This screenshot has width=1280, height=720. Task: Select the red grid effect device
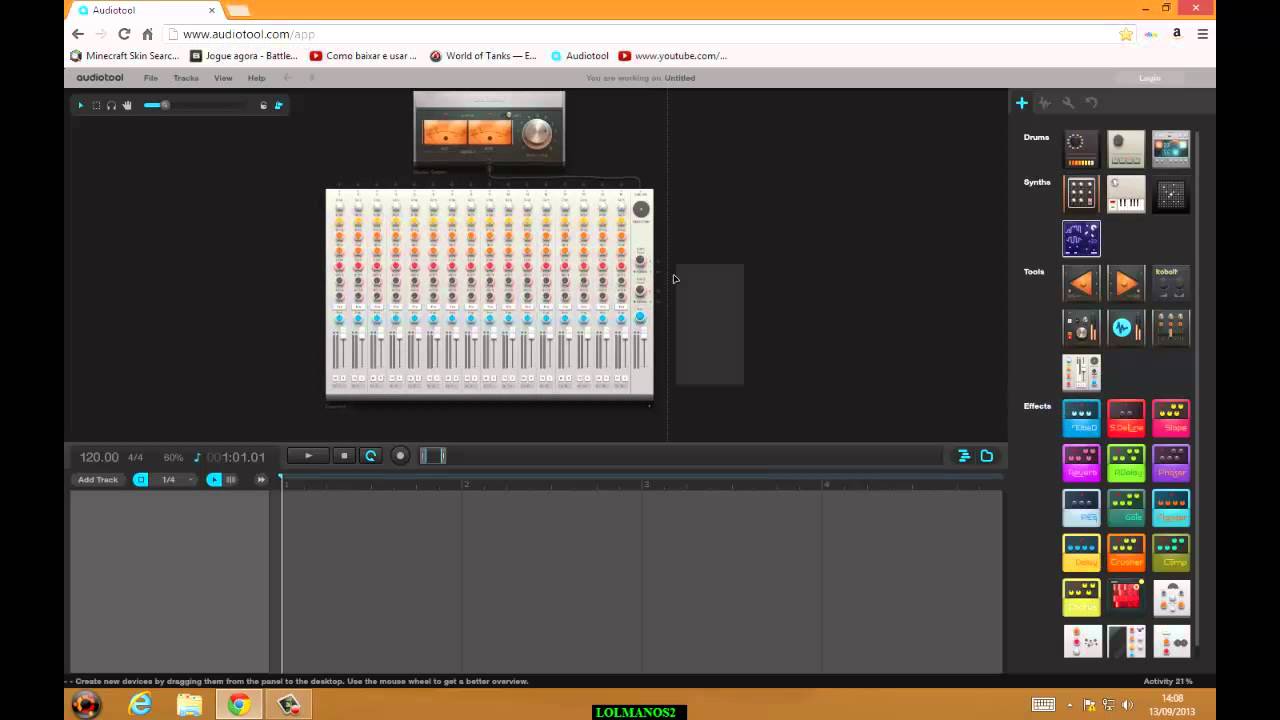1126,598
